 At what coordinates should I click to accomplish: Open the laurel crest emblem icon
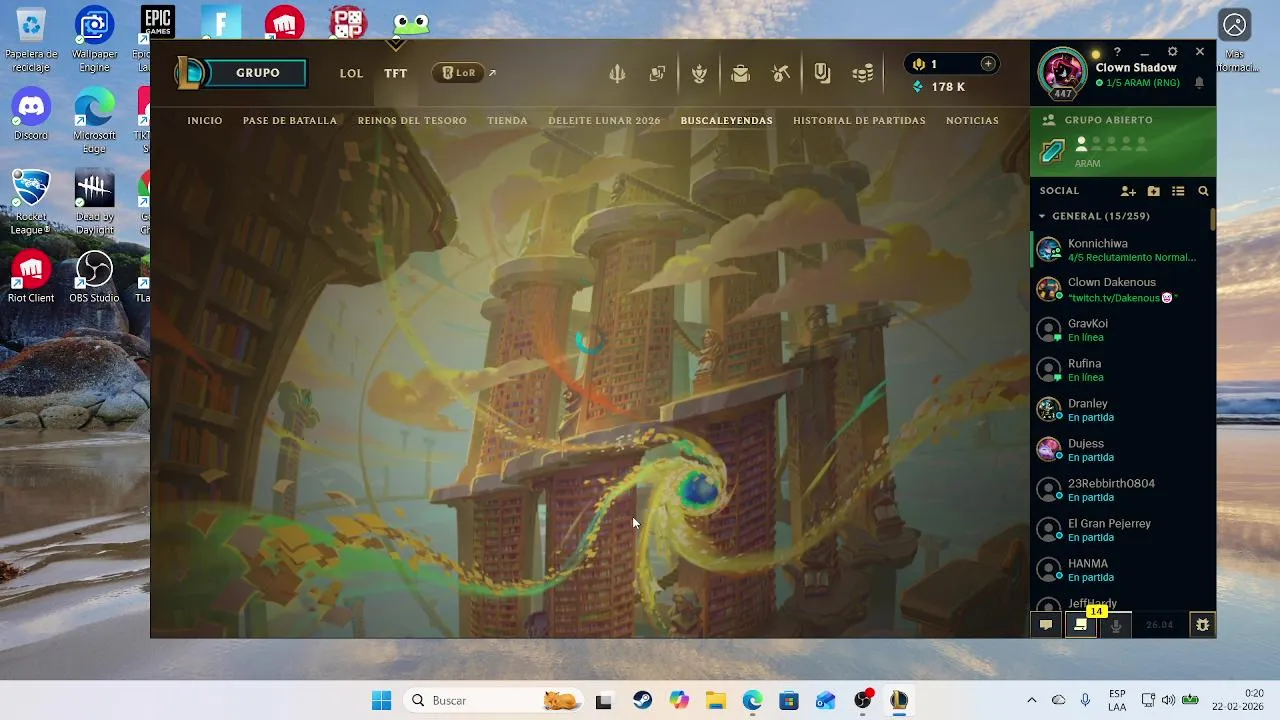coord(699,73)
